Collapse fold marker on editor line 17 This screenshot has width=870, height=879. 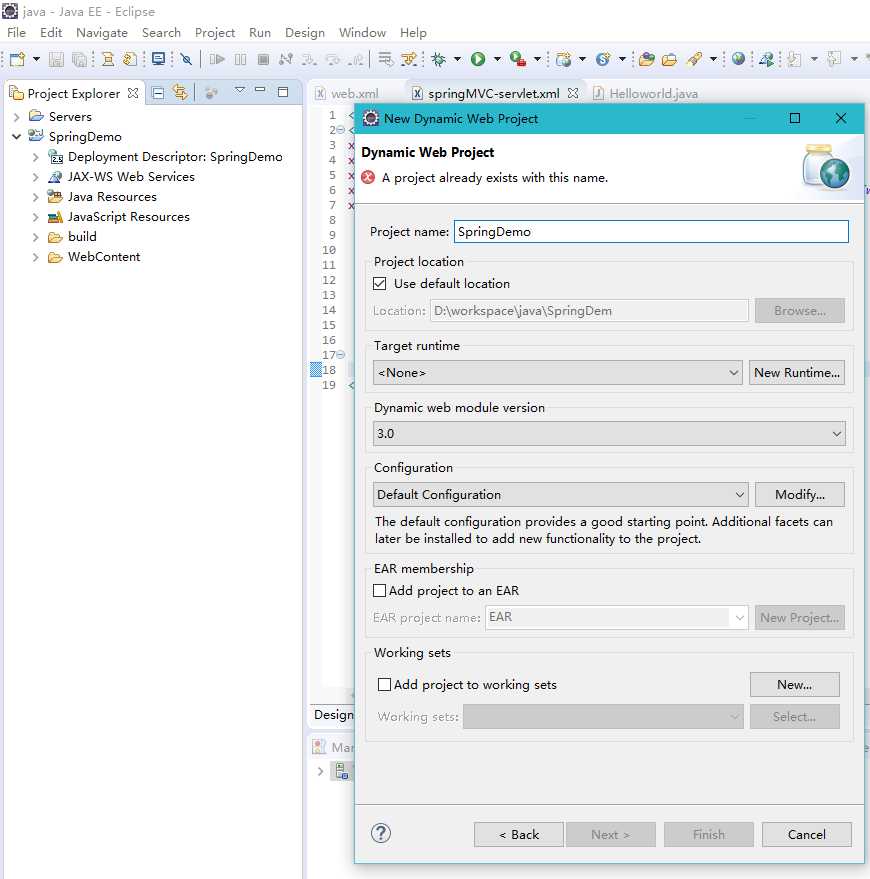[341, 355]
